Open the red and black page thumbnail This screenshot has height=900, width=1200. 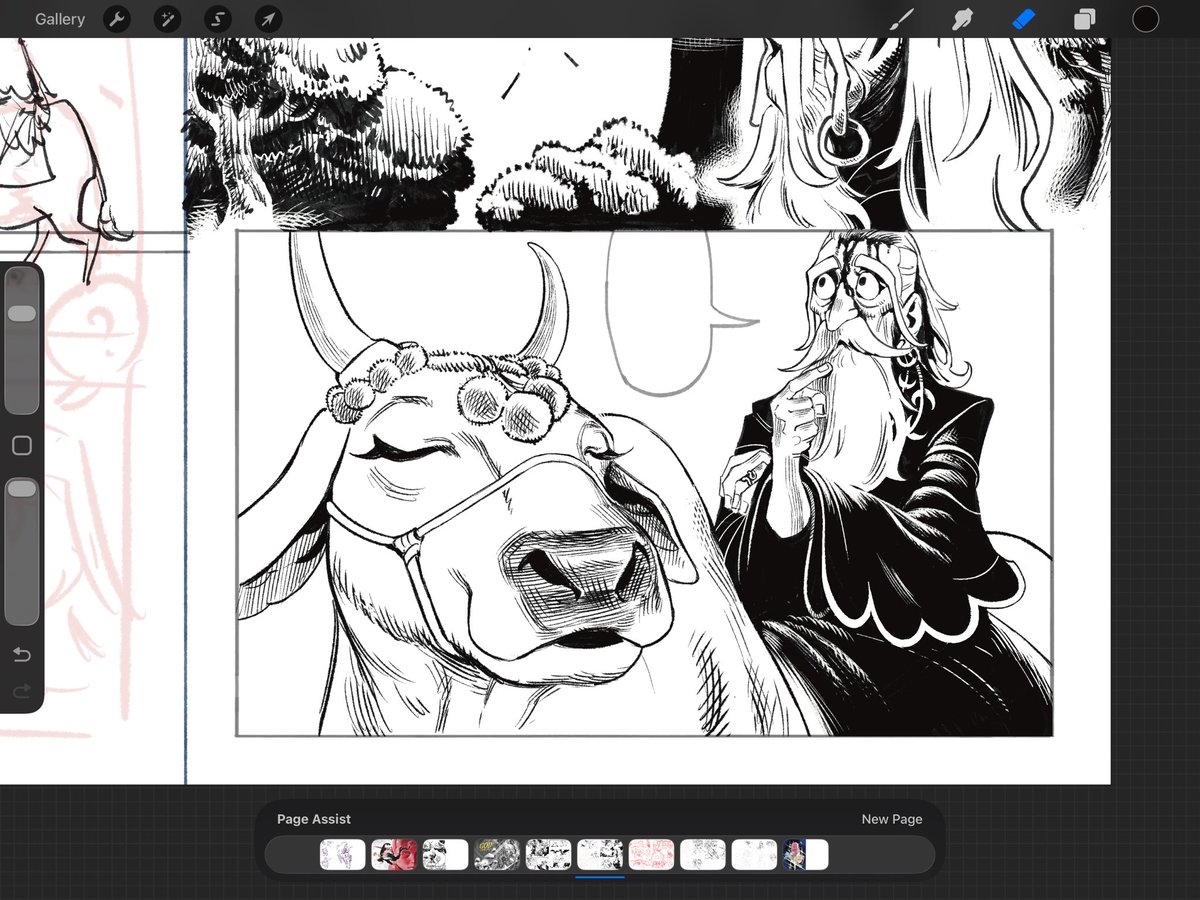[x=394, y=854]
